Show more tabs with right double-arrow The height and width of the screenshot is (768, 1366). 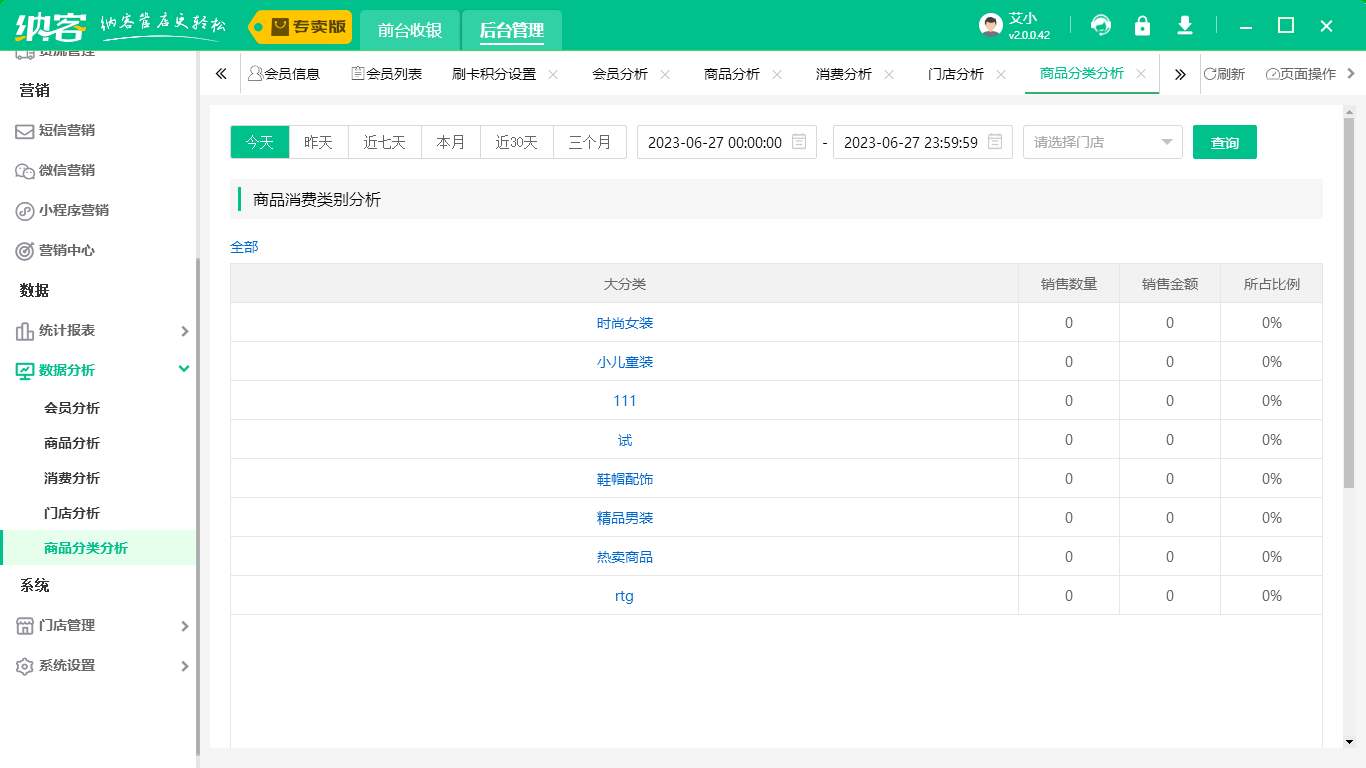pyautogui.click(x=1180, y=74)
